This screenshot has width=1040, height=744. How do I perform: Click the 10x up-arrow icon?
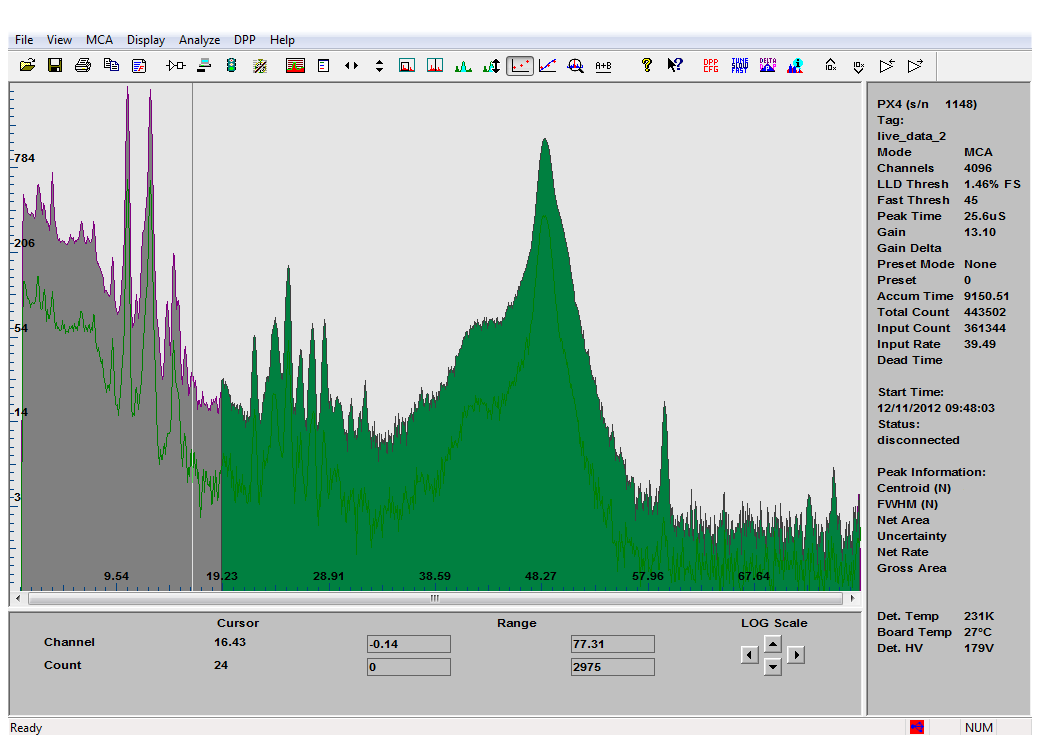tap(830, 65)
